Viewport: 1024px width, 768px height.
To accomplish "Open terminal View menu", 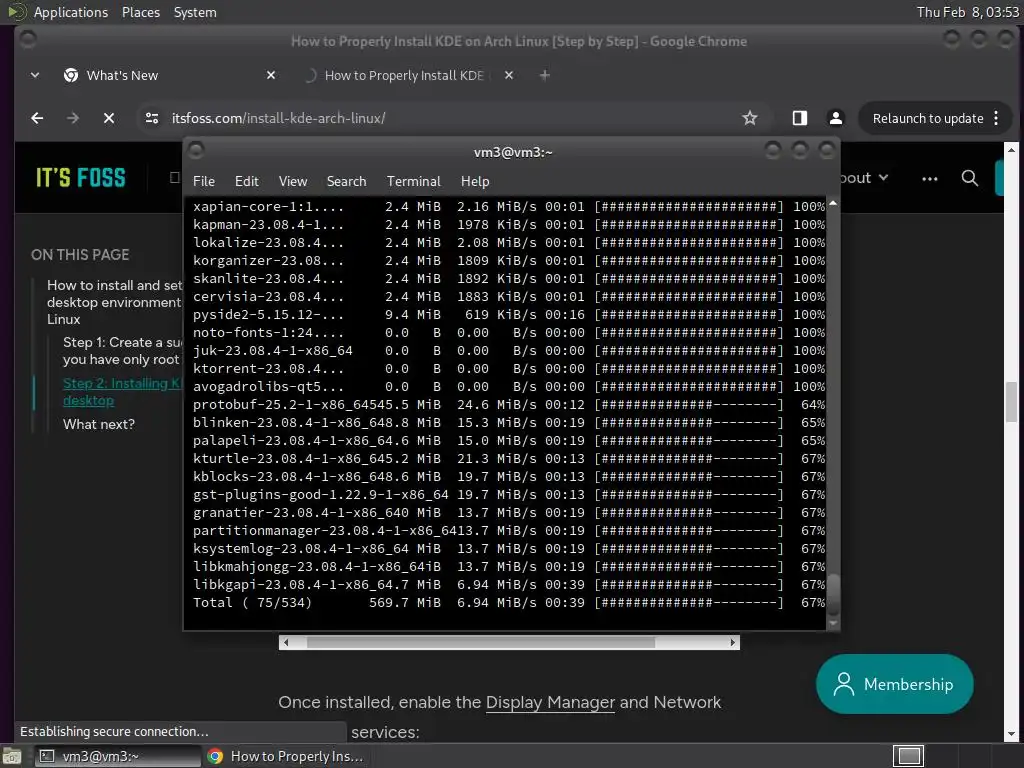I will click(x=293, y=181).
